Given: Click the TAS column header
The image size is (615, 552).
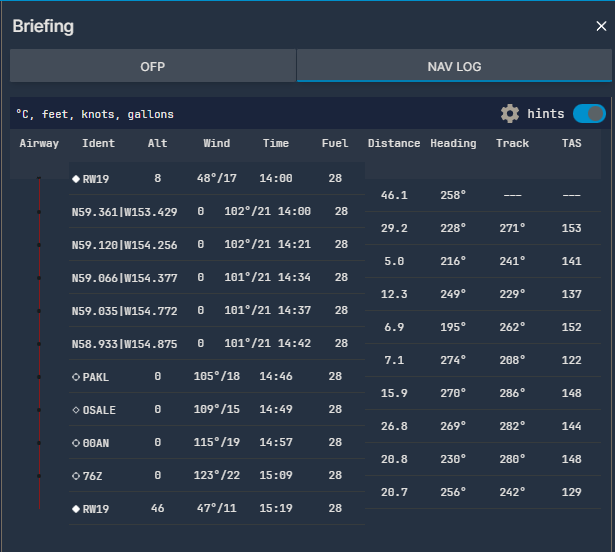Looking at the screenshot, I should point(571,144).
